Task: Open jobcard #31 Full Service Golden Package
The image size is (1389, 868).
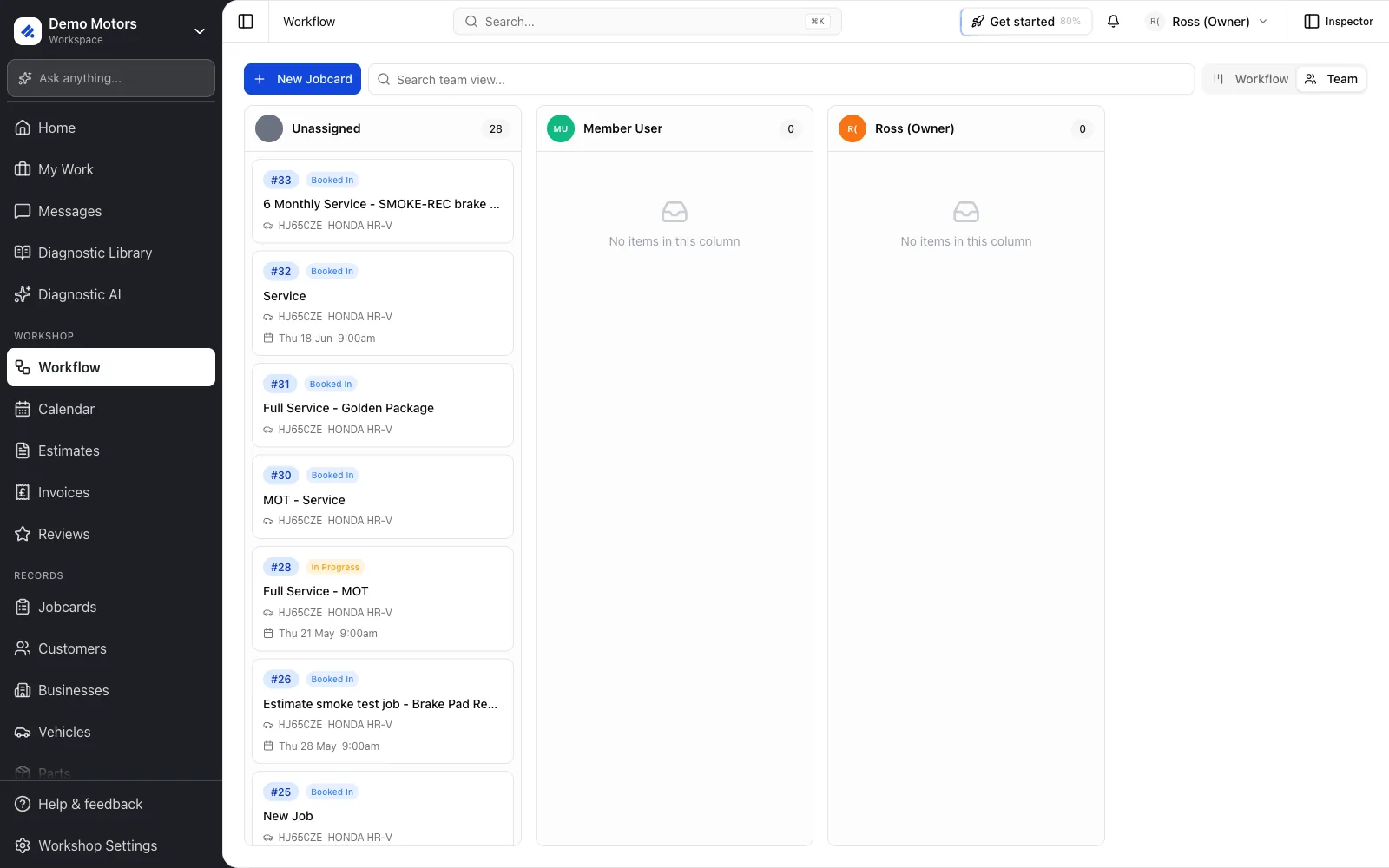Action: pos(383,405)
